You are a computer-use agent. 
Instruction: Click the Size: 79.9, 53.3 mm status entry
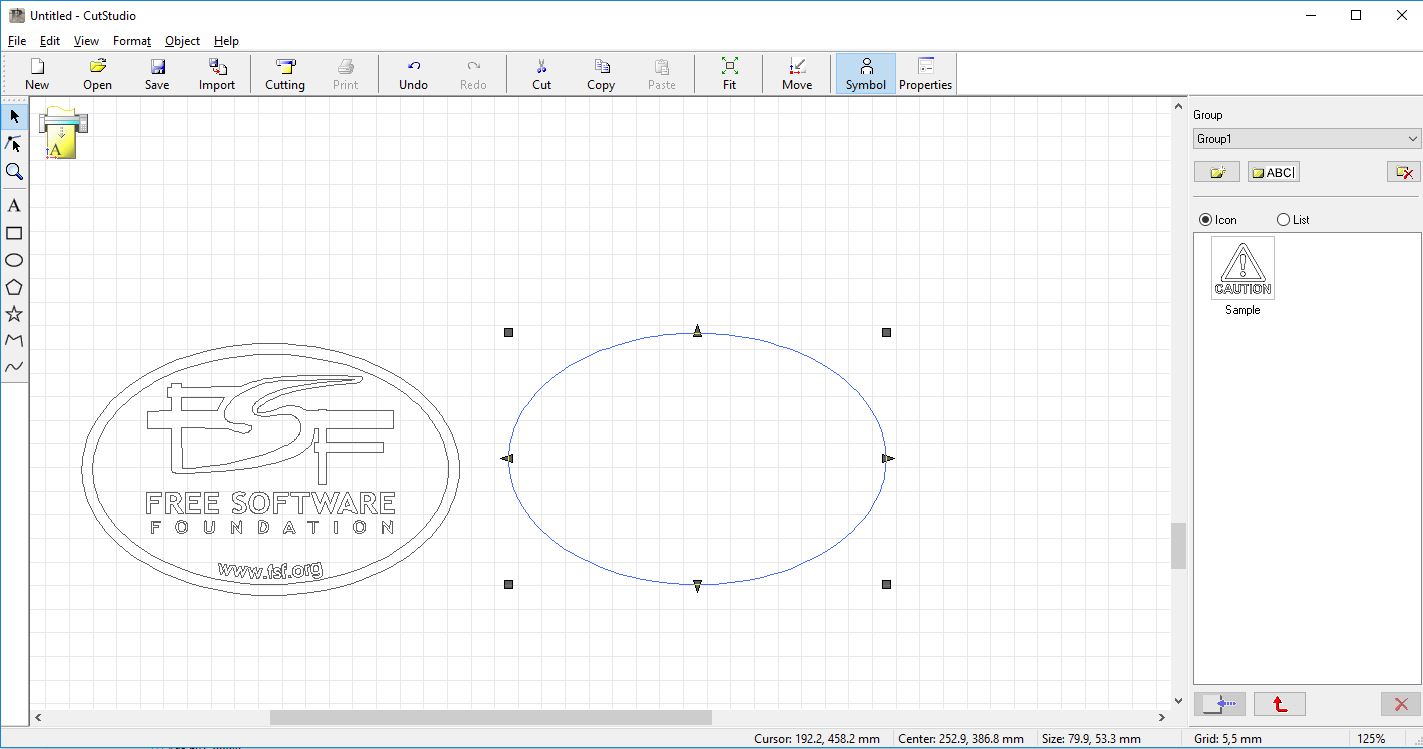tap(1091, 739)
